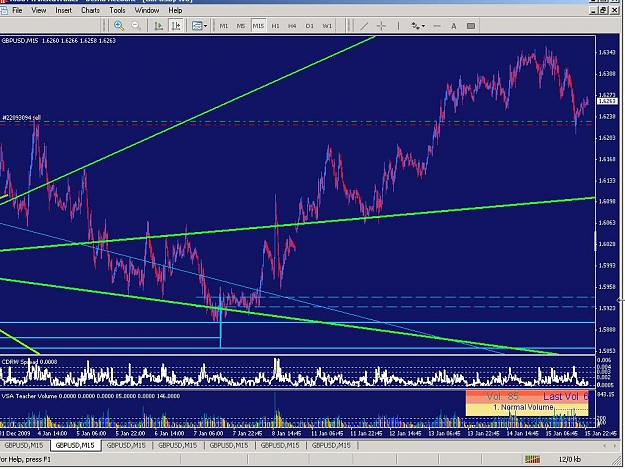The image size is (625, 469).
Task: Select the M15 timeframe button
Action: click(x=258, y=26)
